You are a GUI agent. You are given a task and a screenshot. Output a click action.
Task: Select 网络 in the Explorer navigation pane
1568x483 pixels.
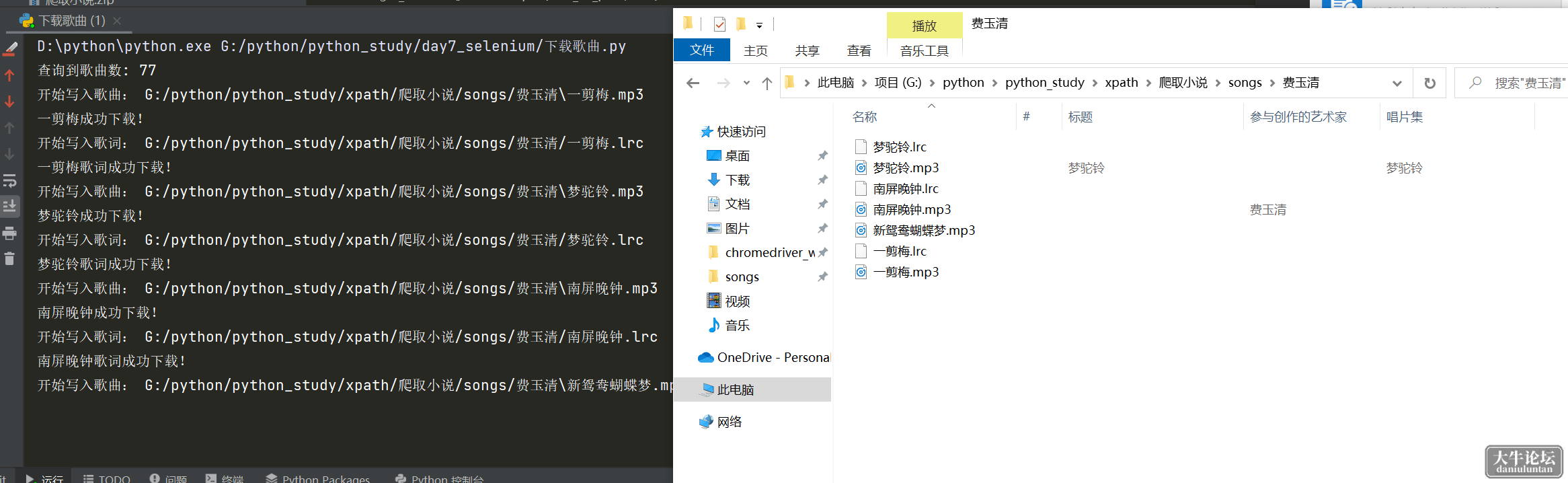(x=730, y=422)
